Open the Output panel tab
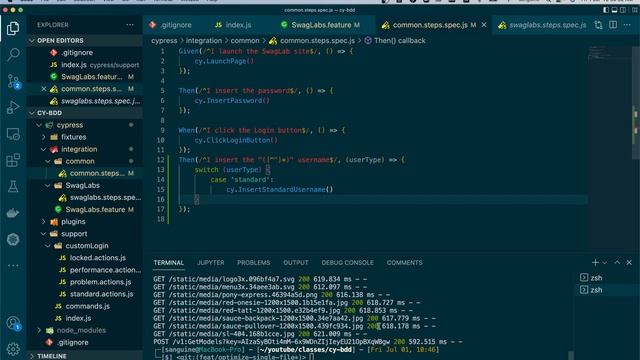640x360 pixels. click(x=296, y=262)
